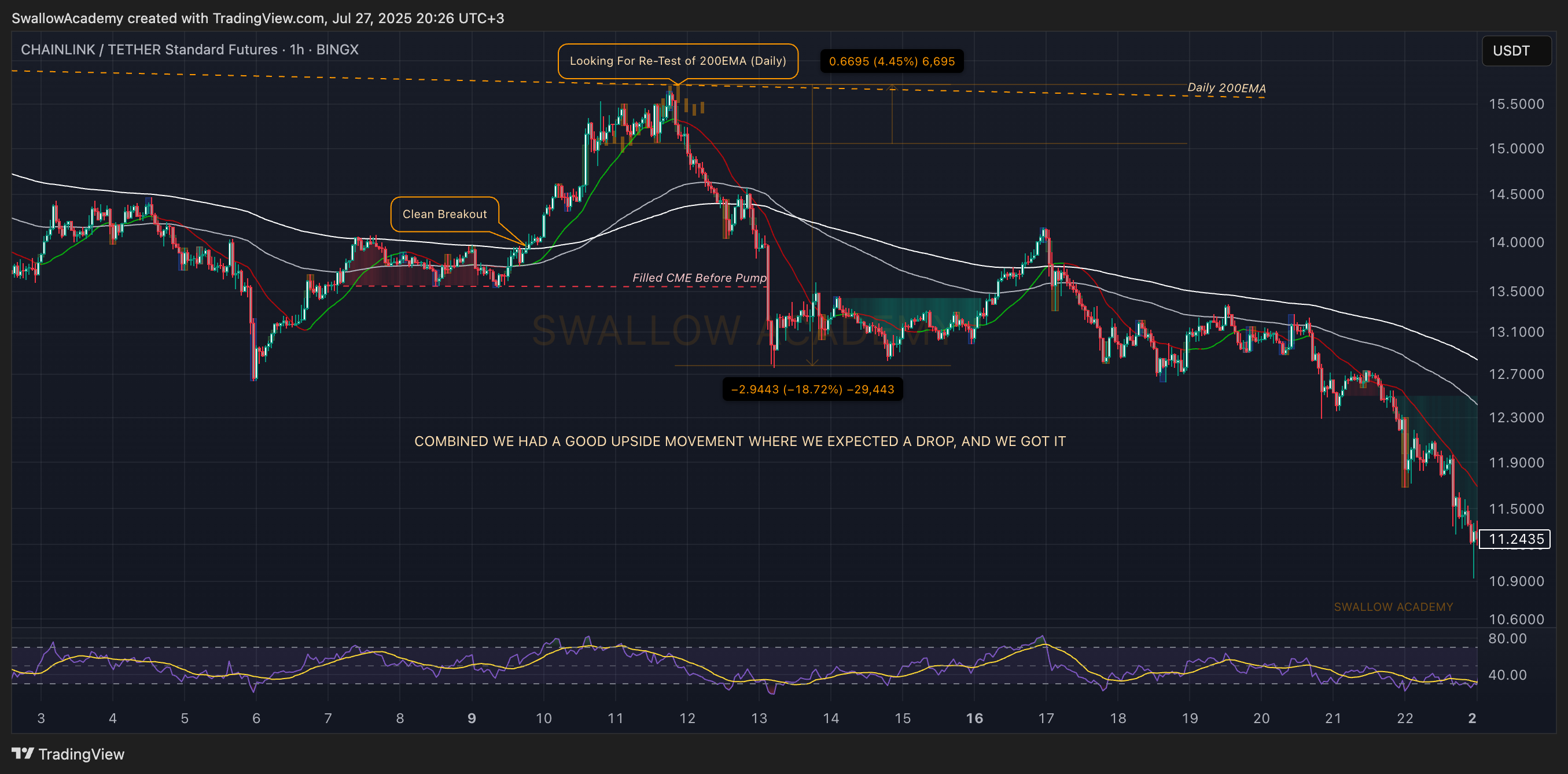Viewport: 1568px width, 774px height.
Task: Click date label 11 on time axis
Action: pos(616,718)
